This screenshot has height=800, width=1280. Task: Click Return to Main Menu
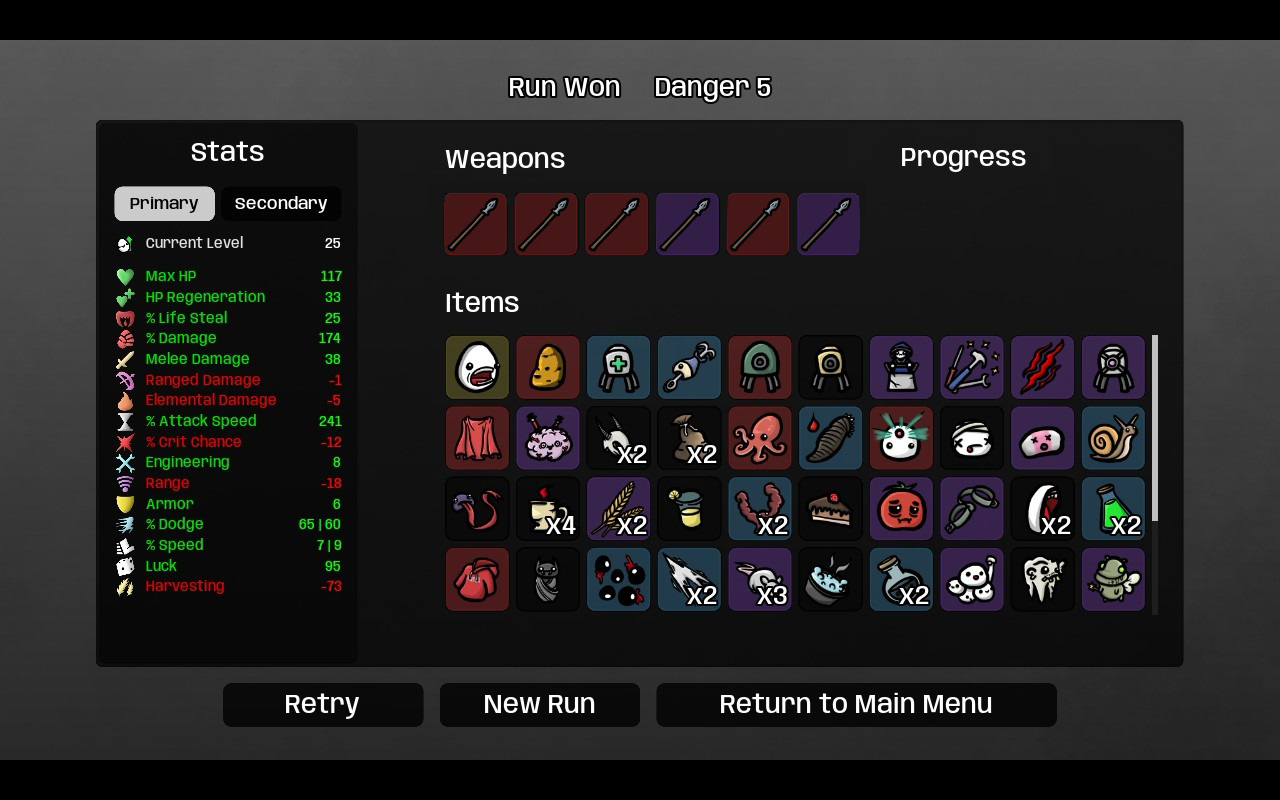coord(856,704)
